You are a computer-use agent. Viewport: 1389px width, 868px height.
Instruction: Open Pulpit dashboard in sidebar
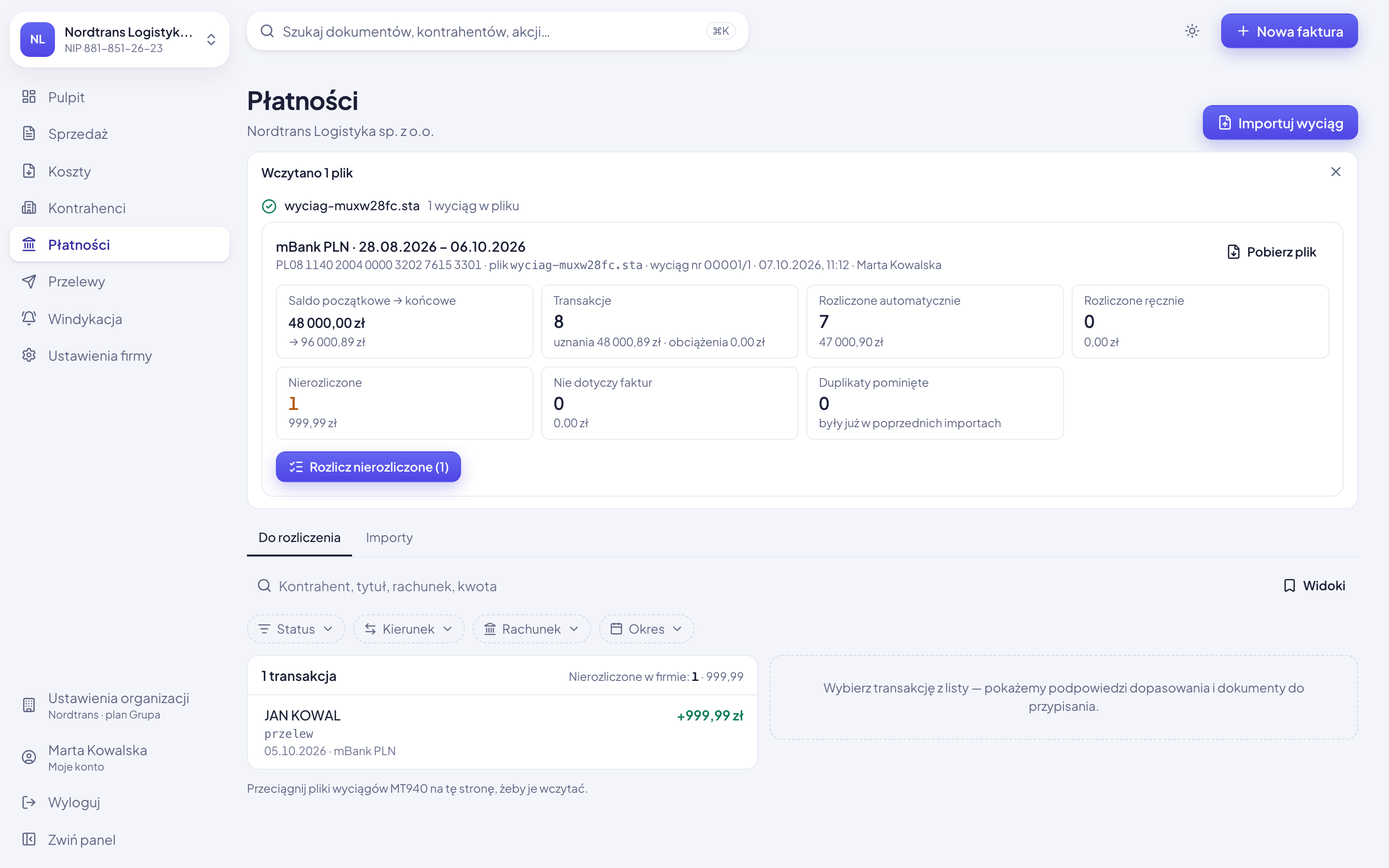pyautogui.click(x=120, y=97)
